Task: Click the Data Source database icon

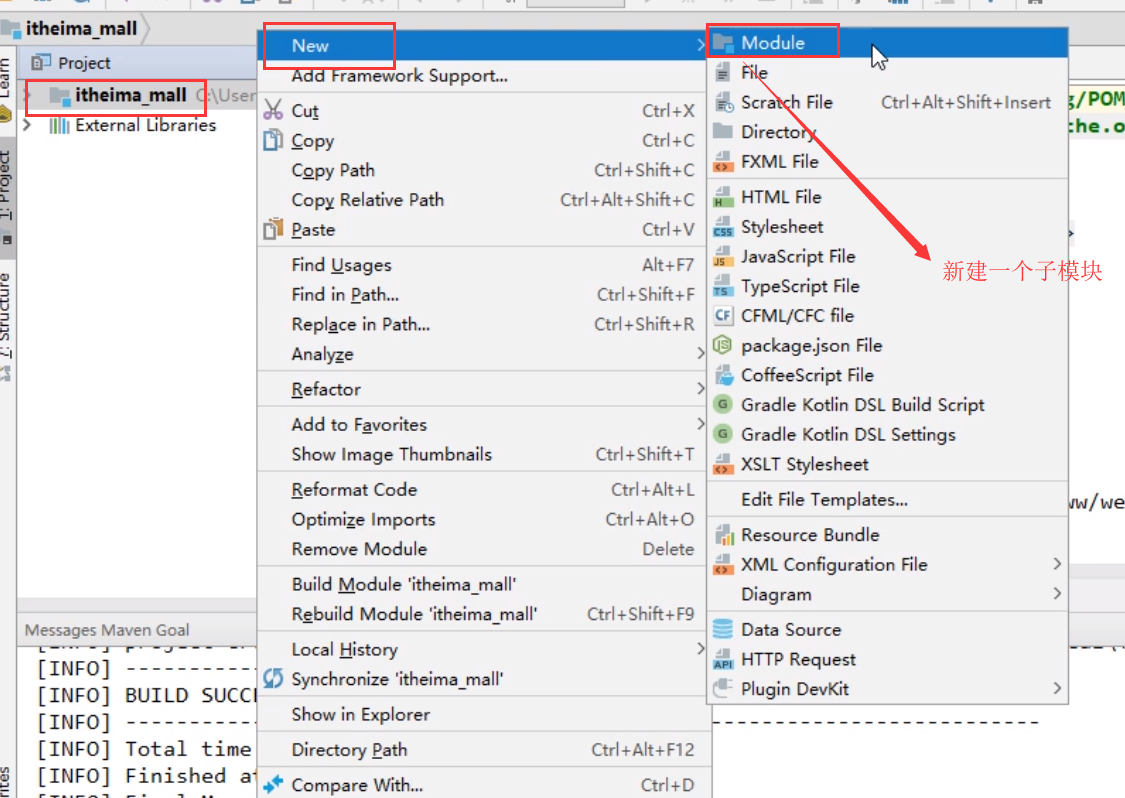Action: coord(722,629)
